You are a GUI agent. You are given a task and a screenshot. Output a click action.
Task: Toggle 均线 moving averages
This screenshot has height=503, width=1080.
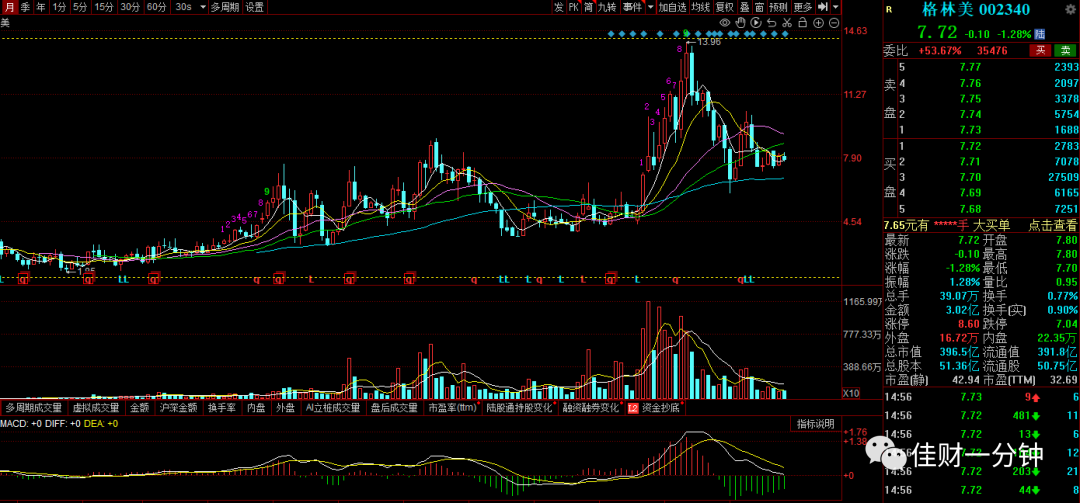700,7
